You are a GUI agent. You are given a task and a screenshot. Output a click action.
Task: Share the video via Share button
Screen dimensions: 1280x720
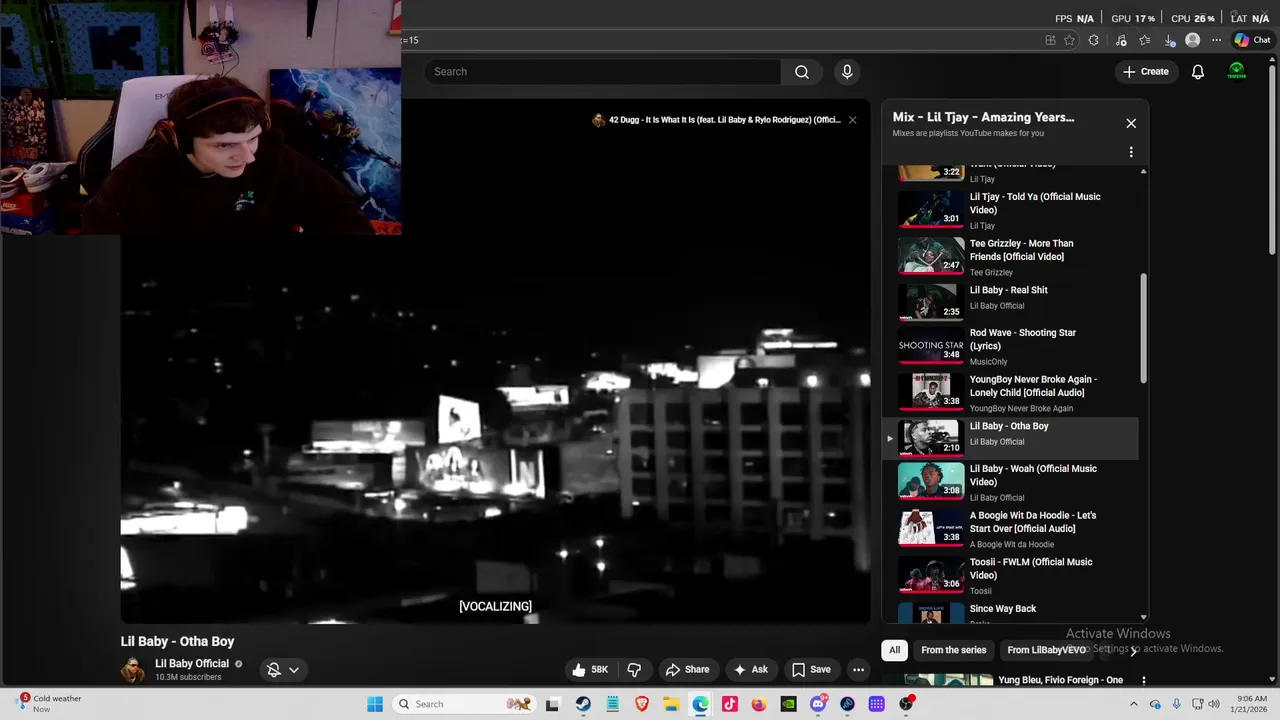click(x=687, y=670)
